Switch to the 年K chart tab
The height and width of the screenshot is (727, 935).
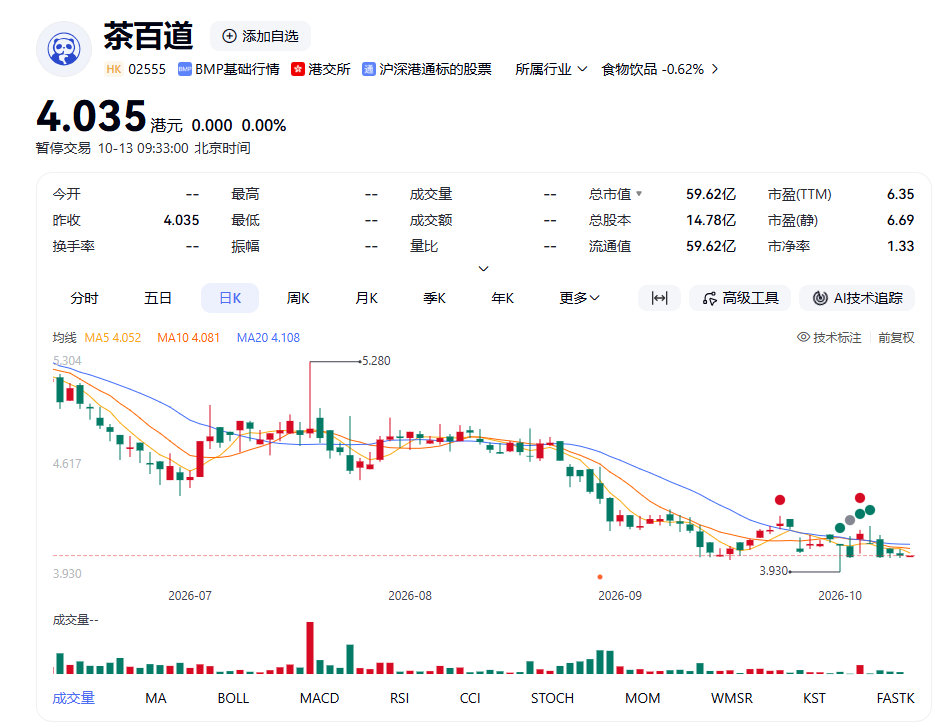502,298
